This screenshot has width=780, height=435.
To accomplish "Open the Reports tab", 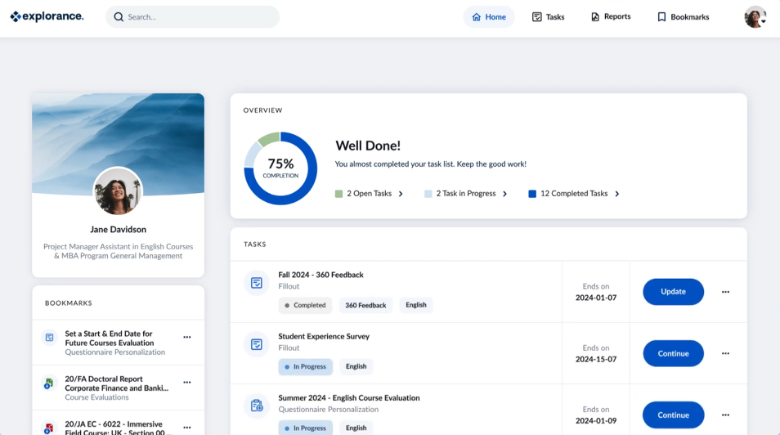I will 611,17.
